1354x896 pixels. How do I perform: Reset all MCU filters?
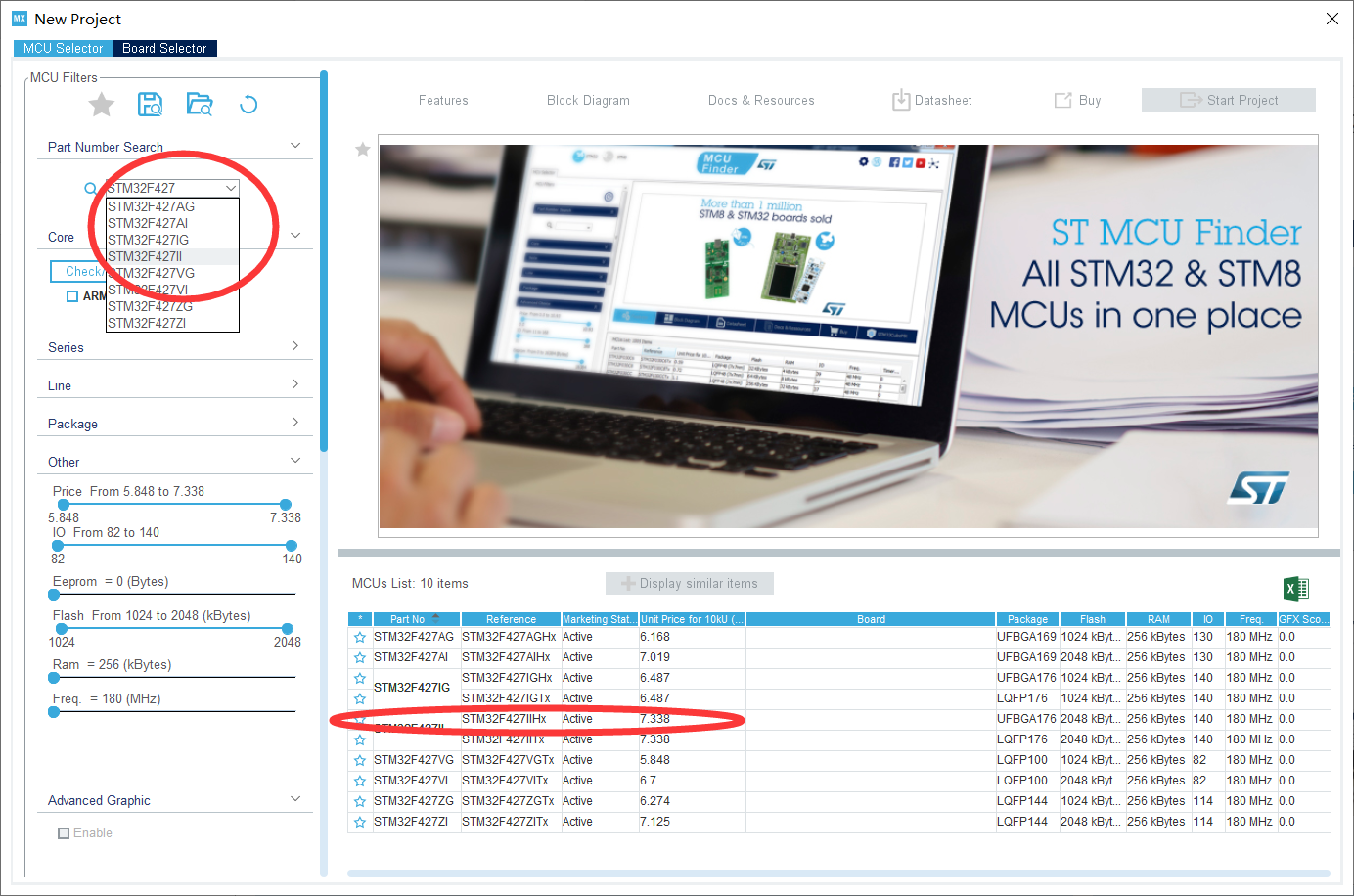(x=248, y=105)
